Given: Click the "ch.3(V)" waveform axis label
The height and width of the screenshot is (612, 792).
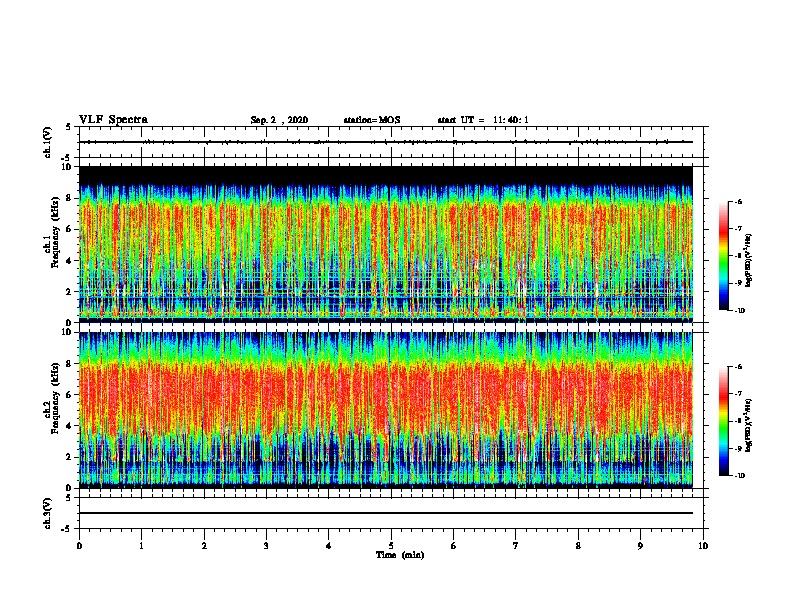Looking at the screenshot, I should pos(48,513).
